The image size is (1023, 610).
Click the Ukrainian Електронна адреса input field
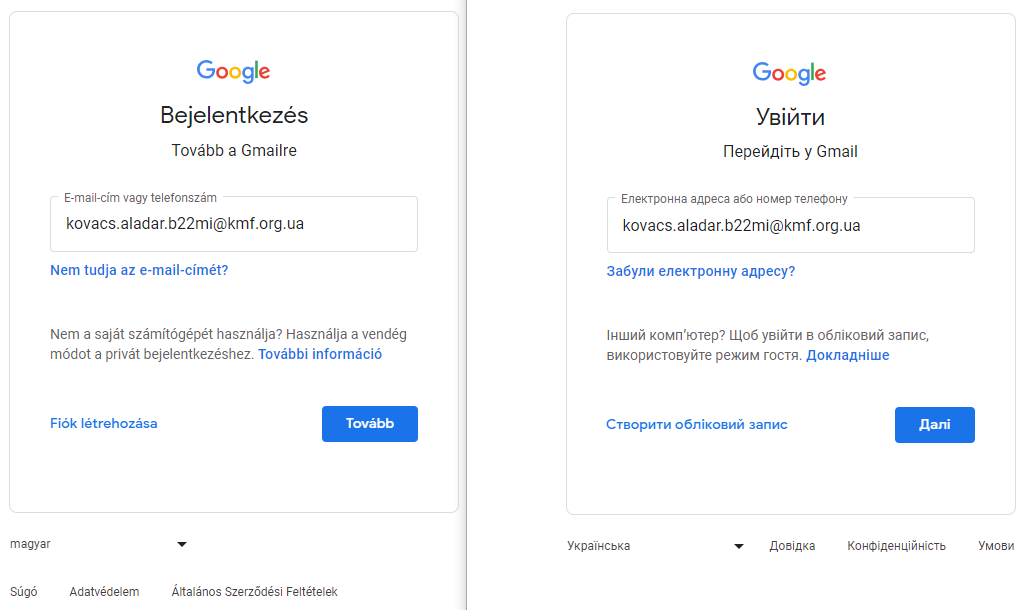point(789,226)
